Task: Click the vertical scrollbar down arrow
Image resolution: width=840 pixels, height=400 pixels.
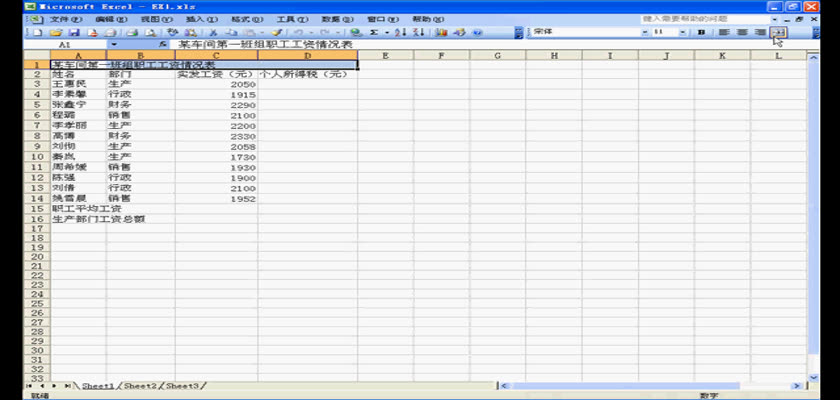Action: coord(814,378)
